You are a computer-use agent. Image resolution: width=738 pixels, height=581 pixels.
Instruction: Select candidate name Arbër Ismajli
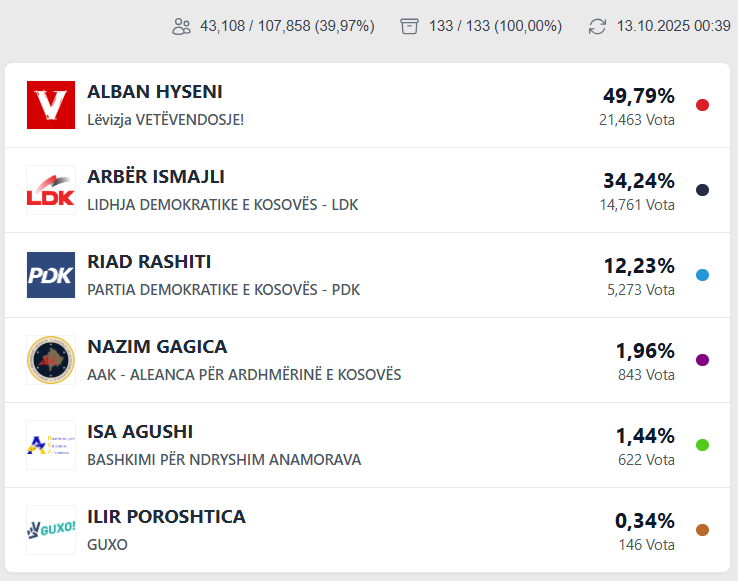click(x=156, y=177)
